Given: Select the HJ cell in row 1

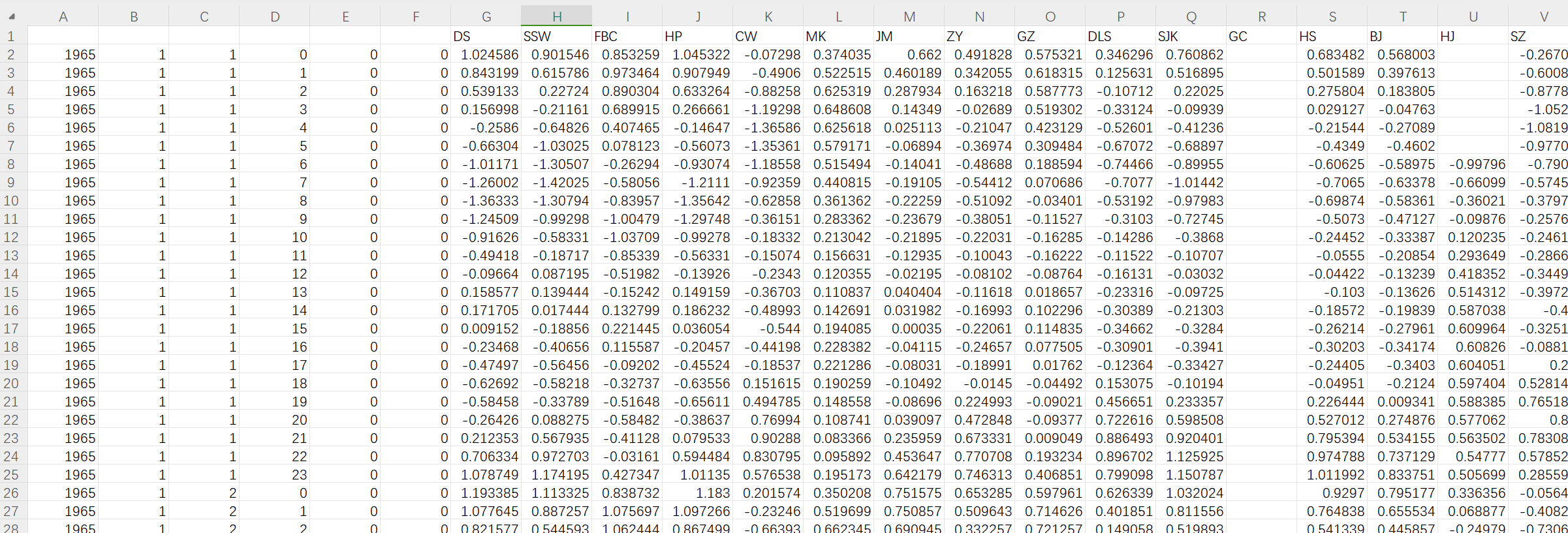Looking at the screenshot, I should point(1473,37).
